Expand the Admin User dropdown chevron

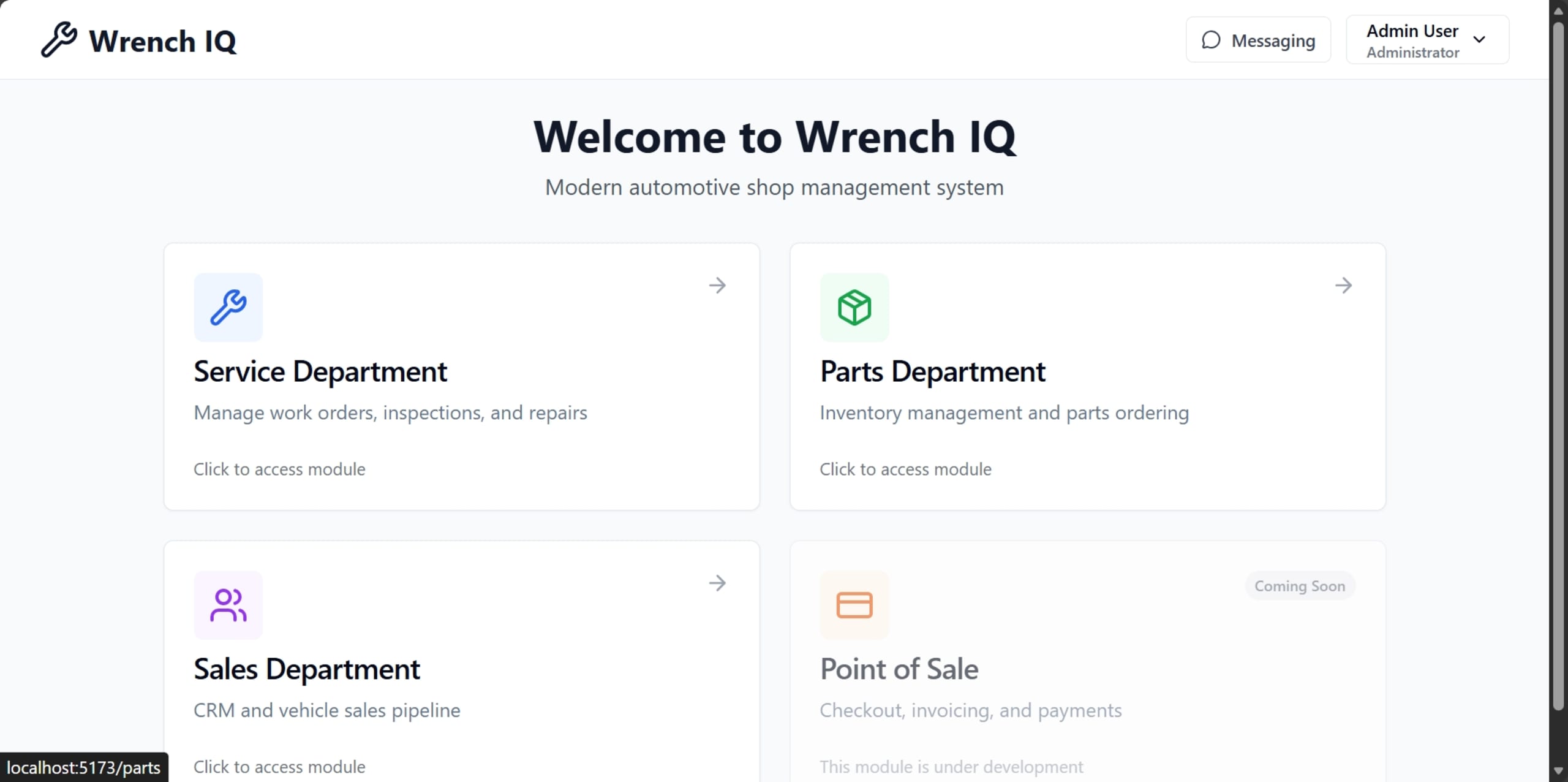point(1479,40)
